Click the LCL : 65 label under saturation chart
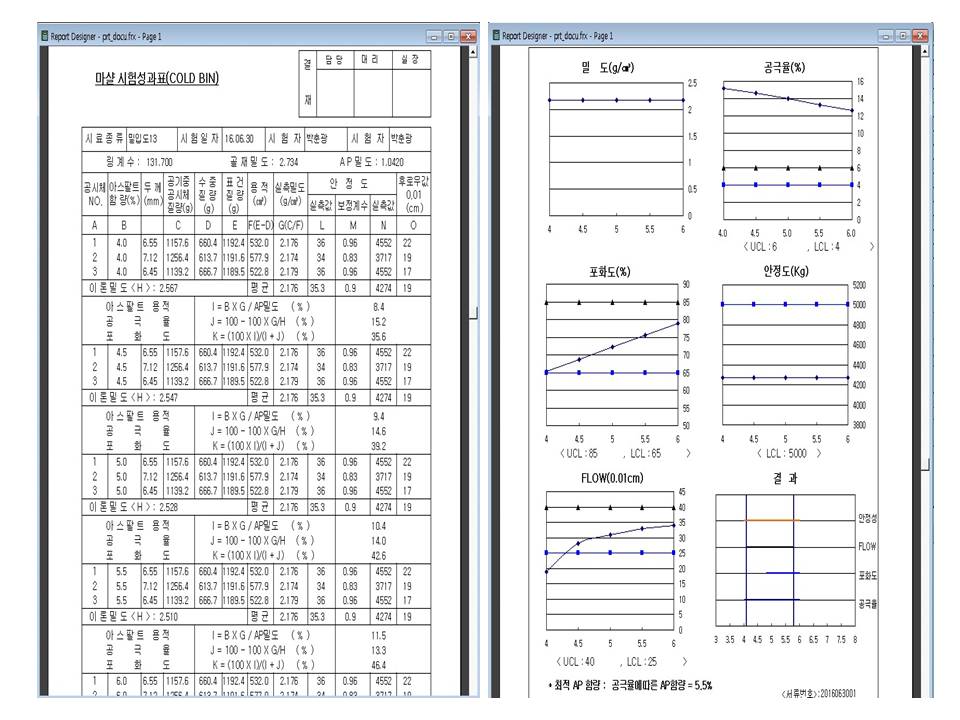960x720 pixels. pyautogui.click(x=645, y=454)
